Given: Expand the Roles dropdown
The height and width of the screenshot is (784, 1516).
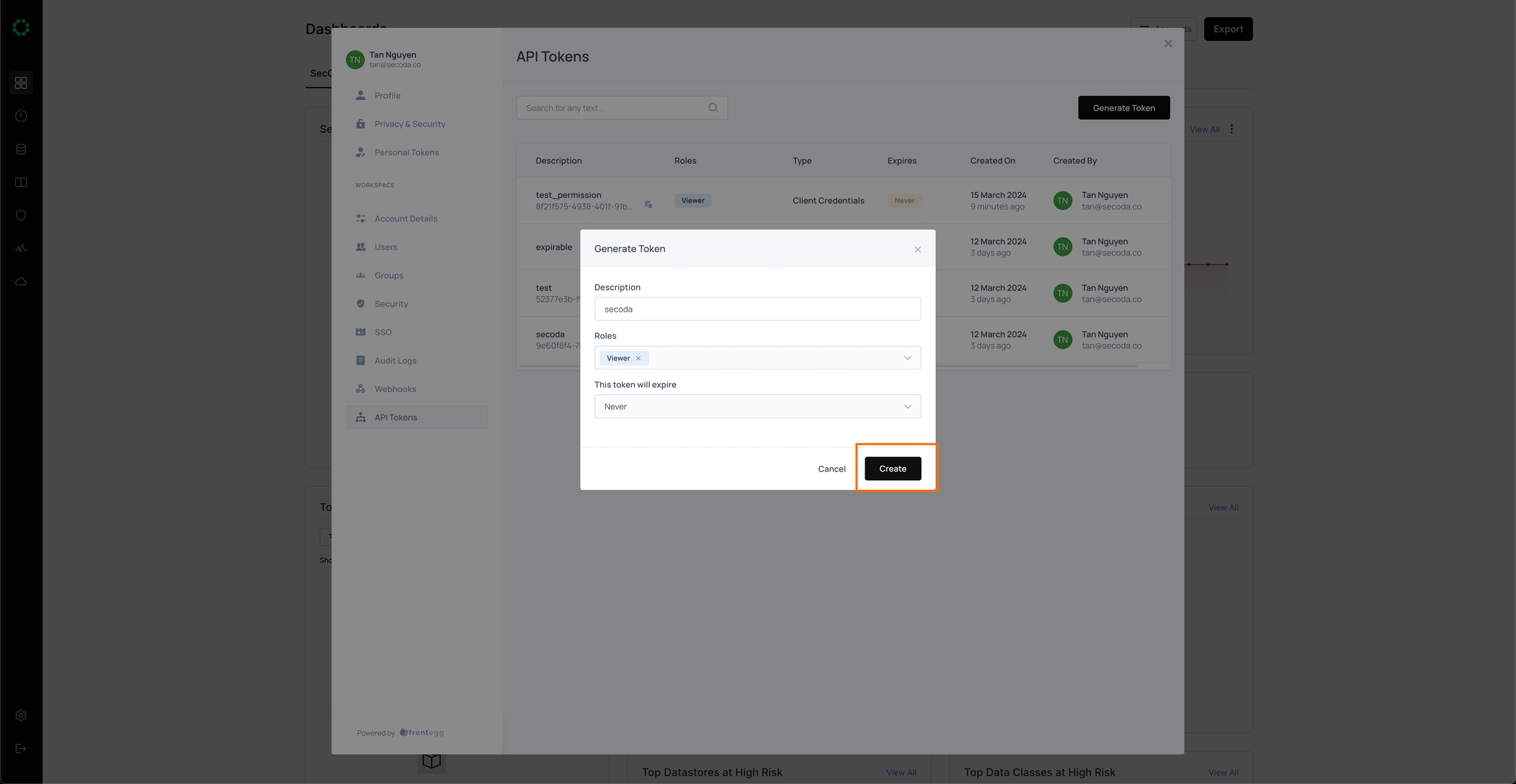Looking at the screenshot, I should [907, 358].
